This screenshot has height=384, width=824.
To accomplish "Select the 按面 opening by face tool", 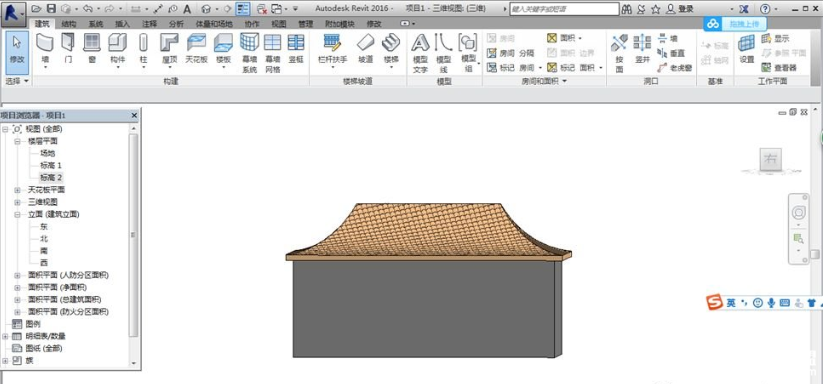I will (620, 53).
